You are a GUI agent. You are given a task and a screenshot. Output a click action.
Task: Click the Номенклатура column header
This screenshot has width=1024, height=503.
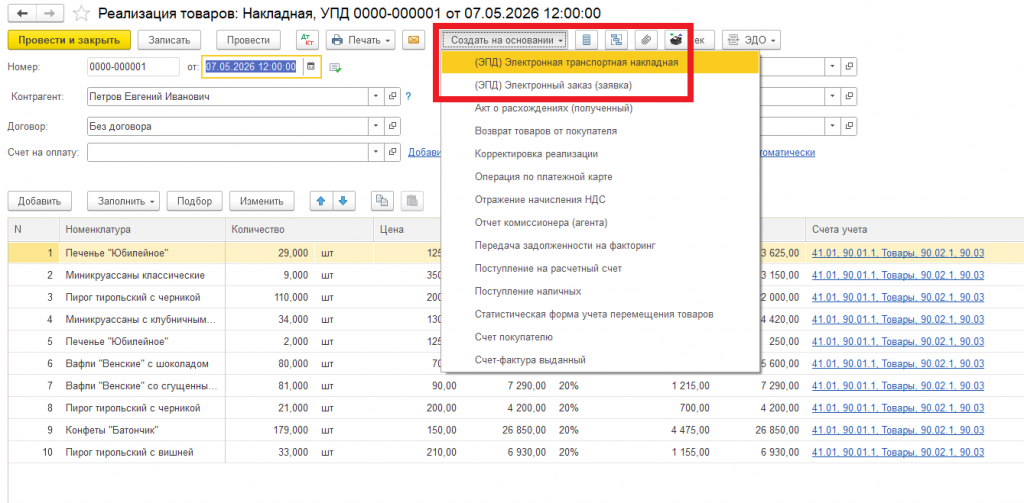tap(142, 229)
